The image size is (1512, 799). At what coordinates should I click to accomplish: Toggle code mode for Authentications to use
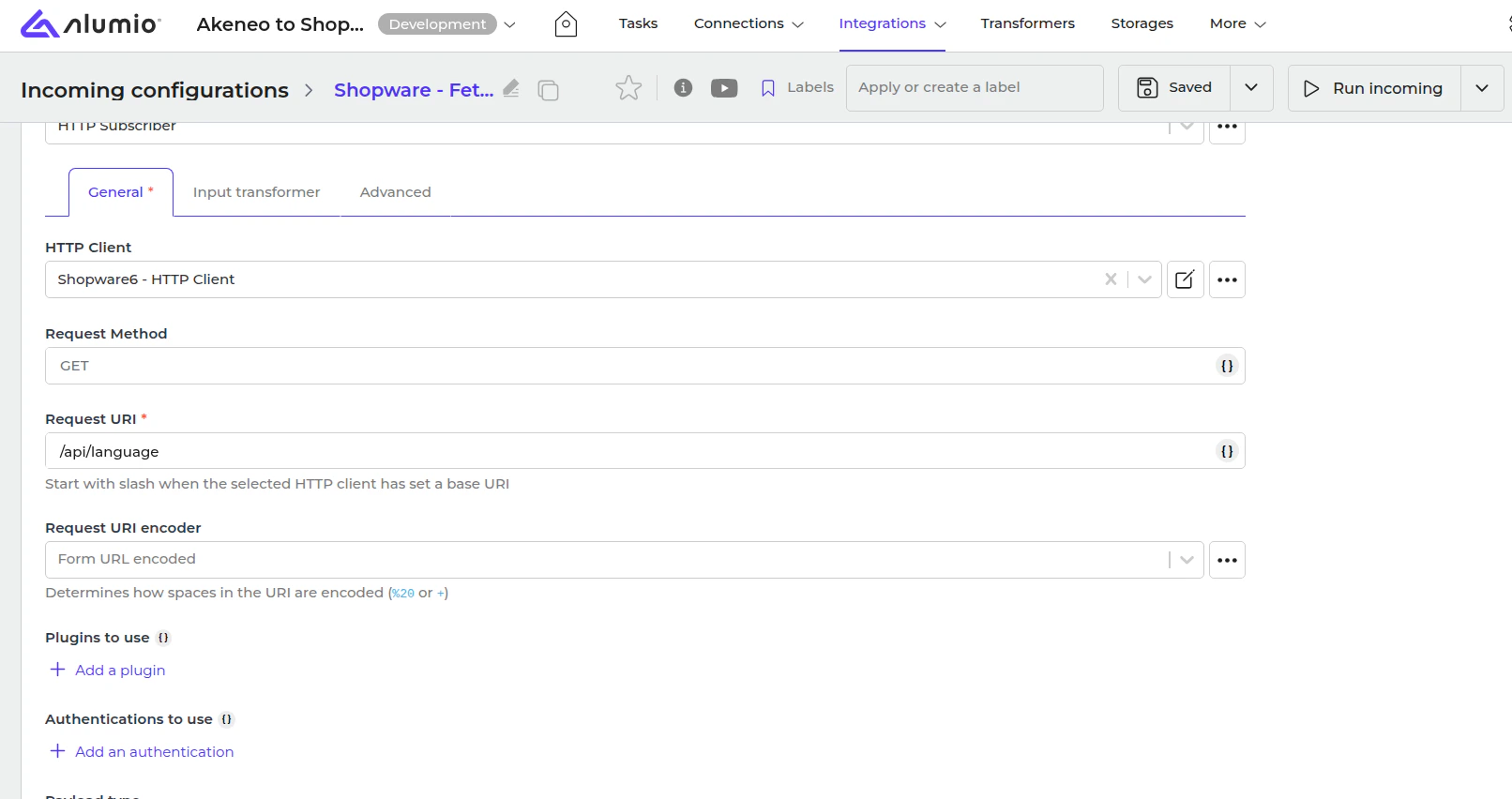pos(226,719)
